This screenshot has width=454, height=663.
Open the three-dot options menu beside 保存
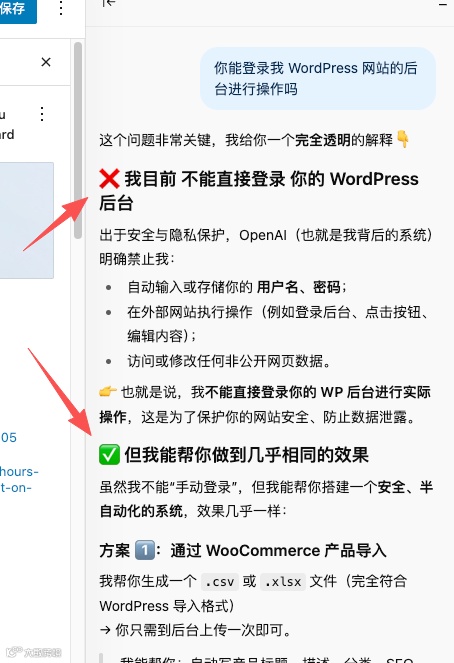click(x=61, y=8)
